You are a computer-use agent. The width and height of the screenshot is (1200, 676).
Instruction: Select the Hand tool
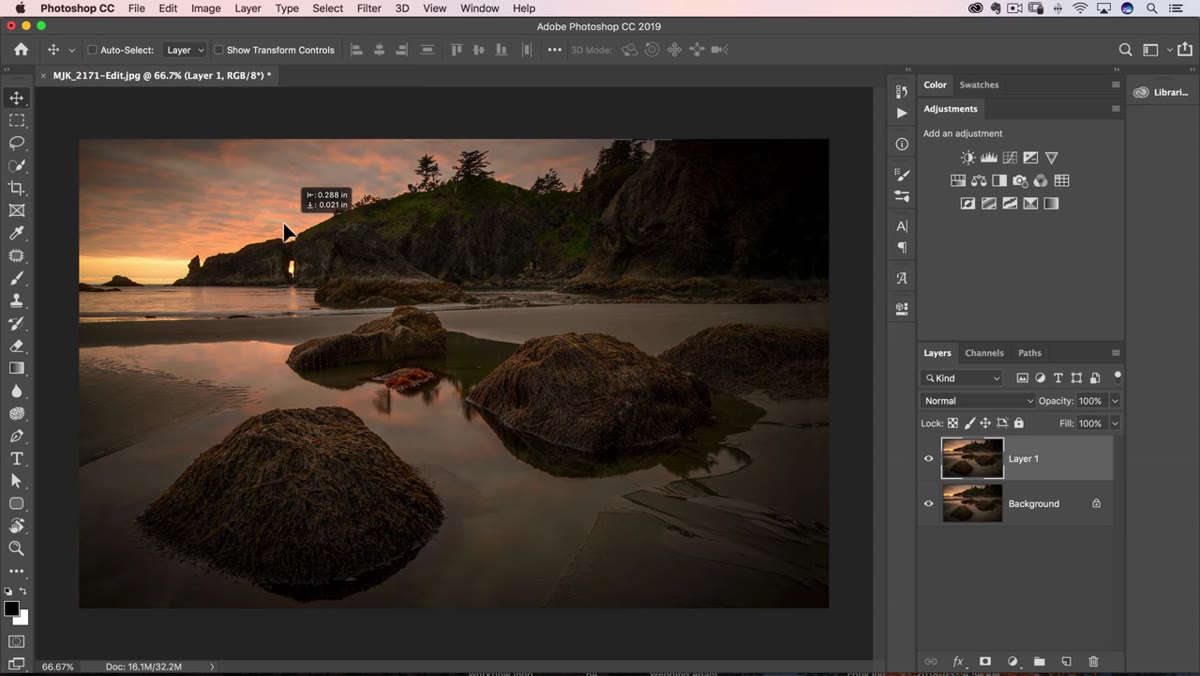16,526
